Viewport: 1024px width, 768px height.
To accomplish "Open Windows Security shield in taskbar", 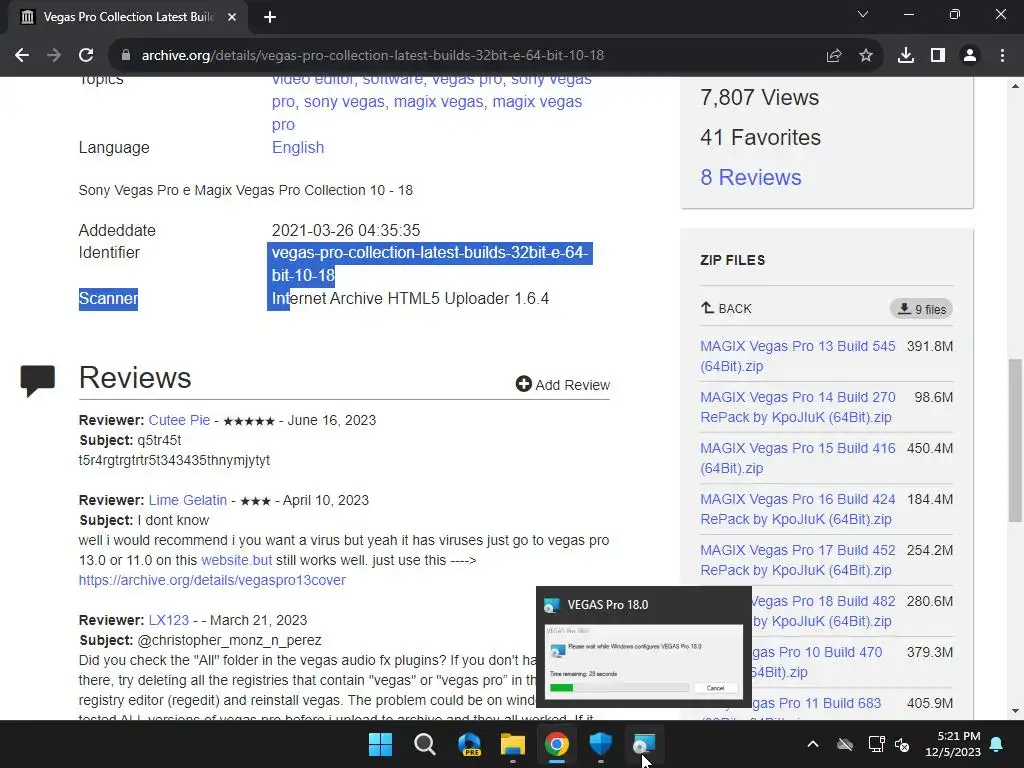I will (x=601, y=744).
